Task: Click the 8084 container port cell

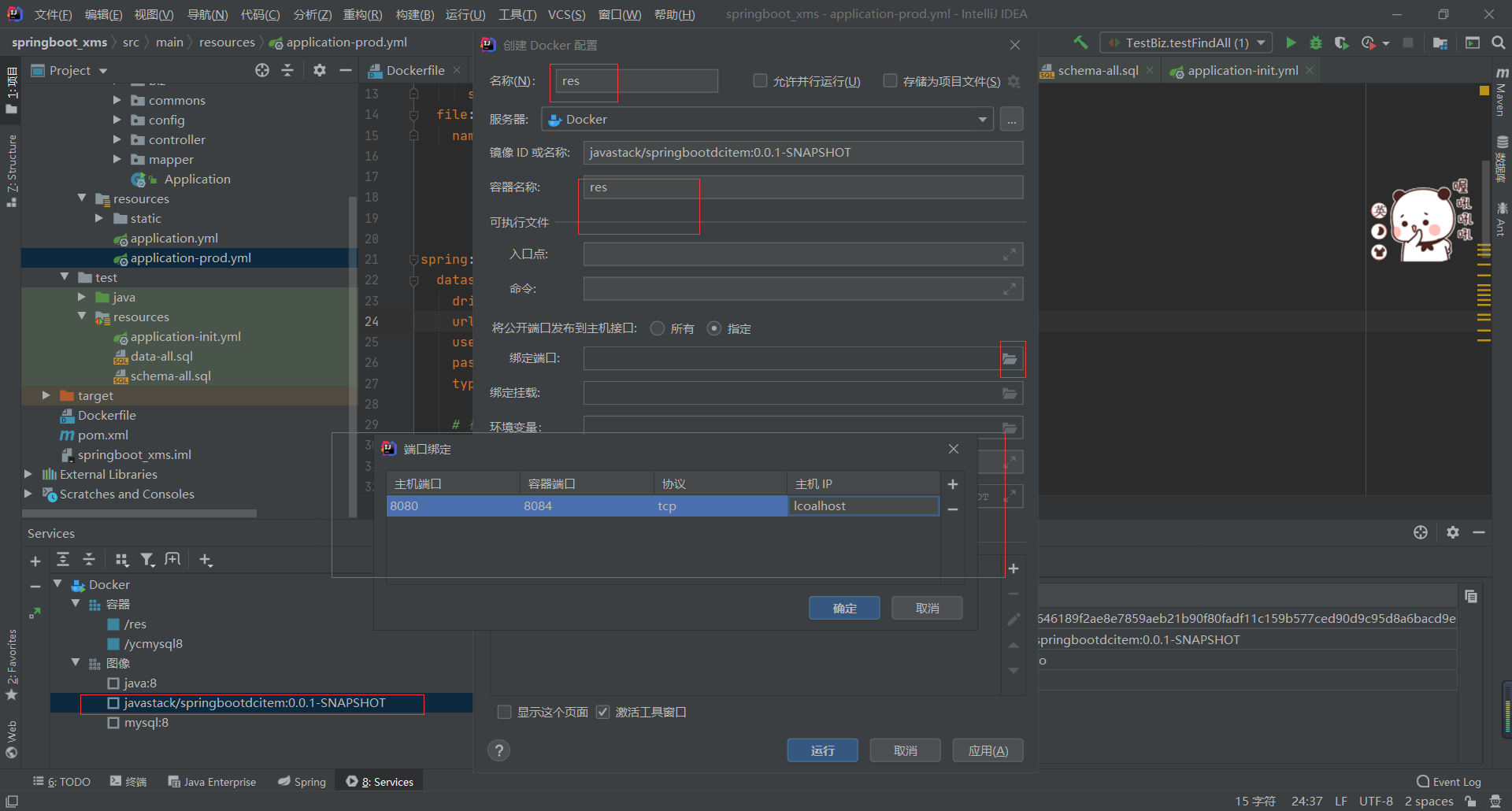Action: [587, 505]
